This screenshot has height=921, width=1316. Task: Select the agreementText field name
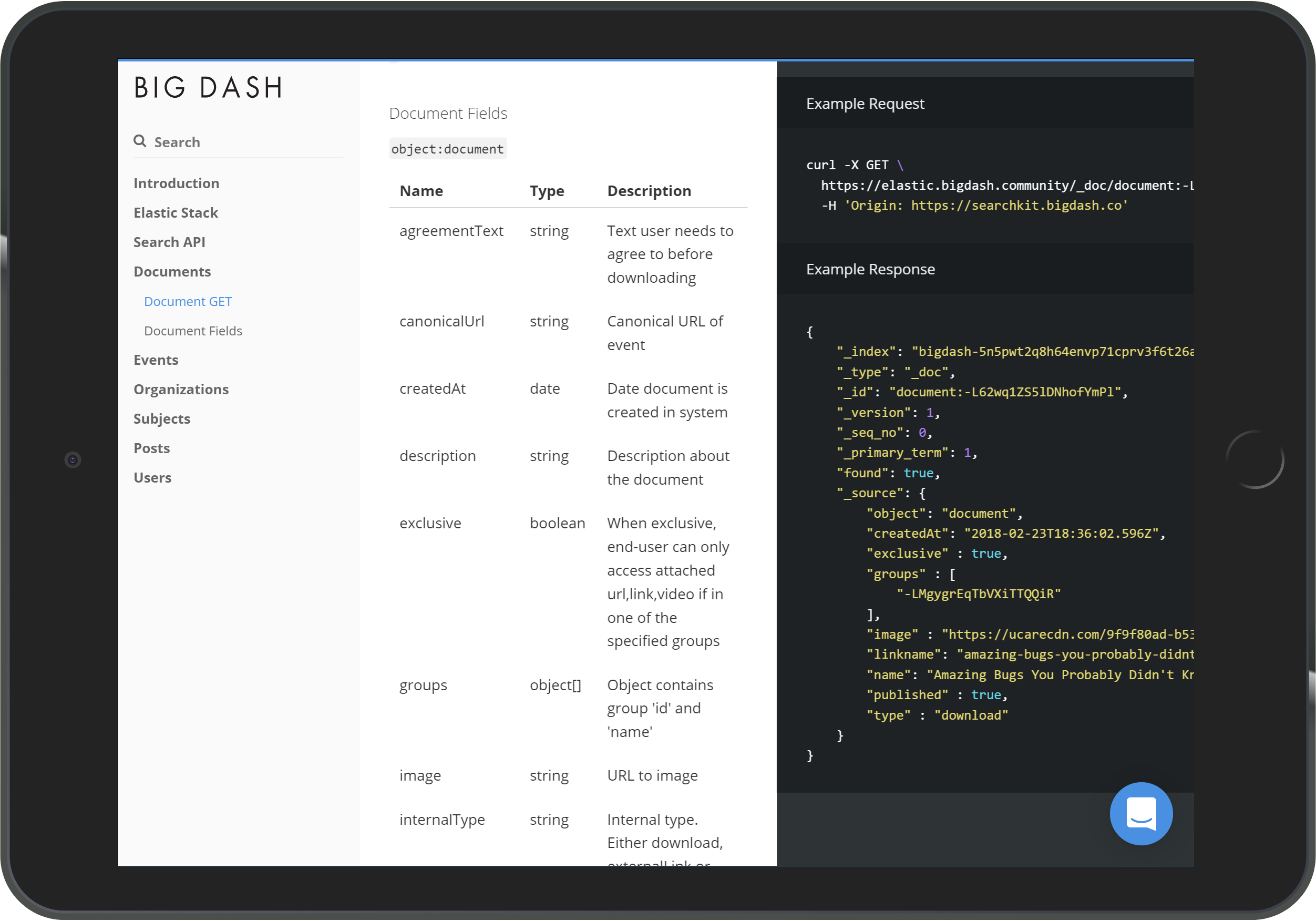point(451,231)
